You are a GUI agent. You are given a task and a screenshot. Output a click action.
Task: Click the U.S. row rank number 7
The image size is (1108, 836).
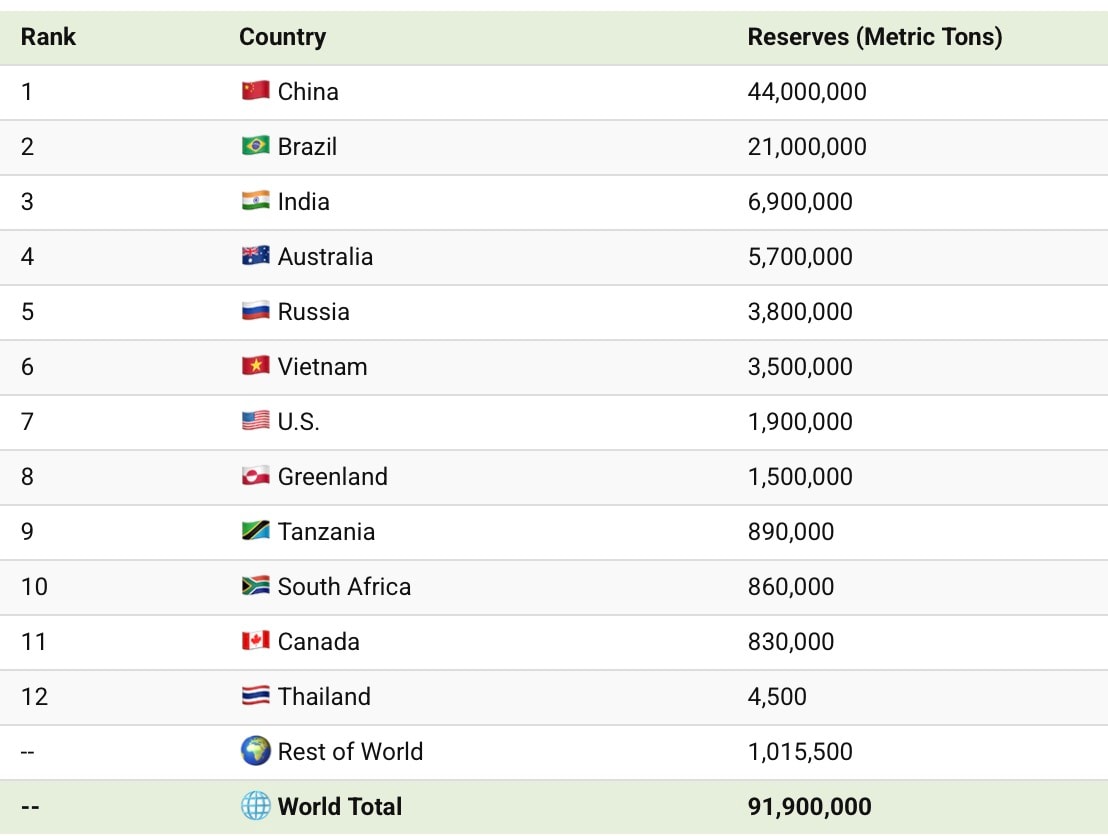point(27,422)
